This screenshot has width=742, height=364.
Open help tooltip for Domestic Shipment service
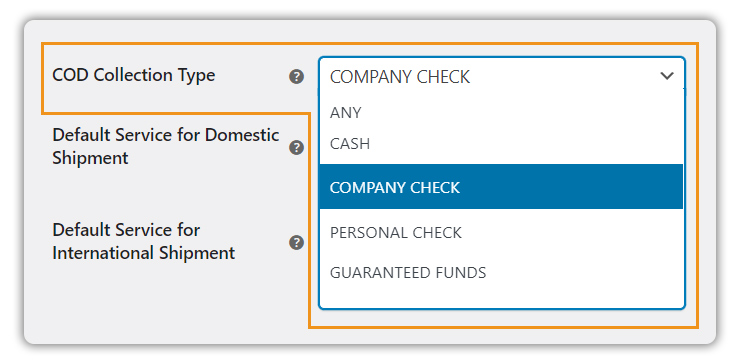coord(296,148)
